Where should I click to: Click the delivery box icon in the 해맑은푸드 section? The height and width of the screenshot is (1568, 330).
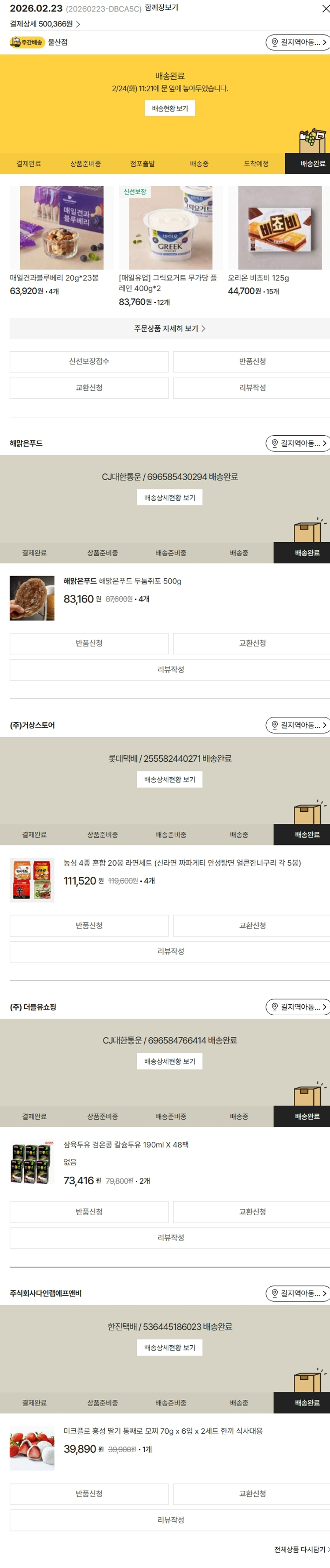tap(309, 530)
